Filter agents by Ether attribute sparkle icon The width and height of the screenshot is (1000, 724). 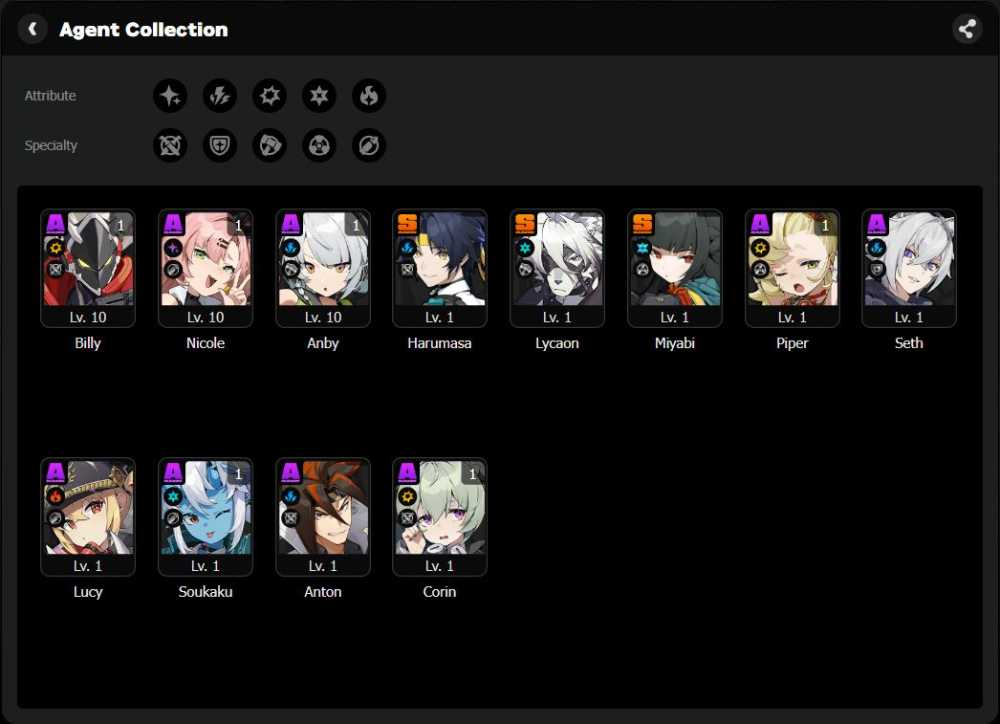click(x=170, y=96)
